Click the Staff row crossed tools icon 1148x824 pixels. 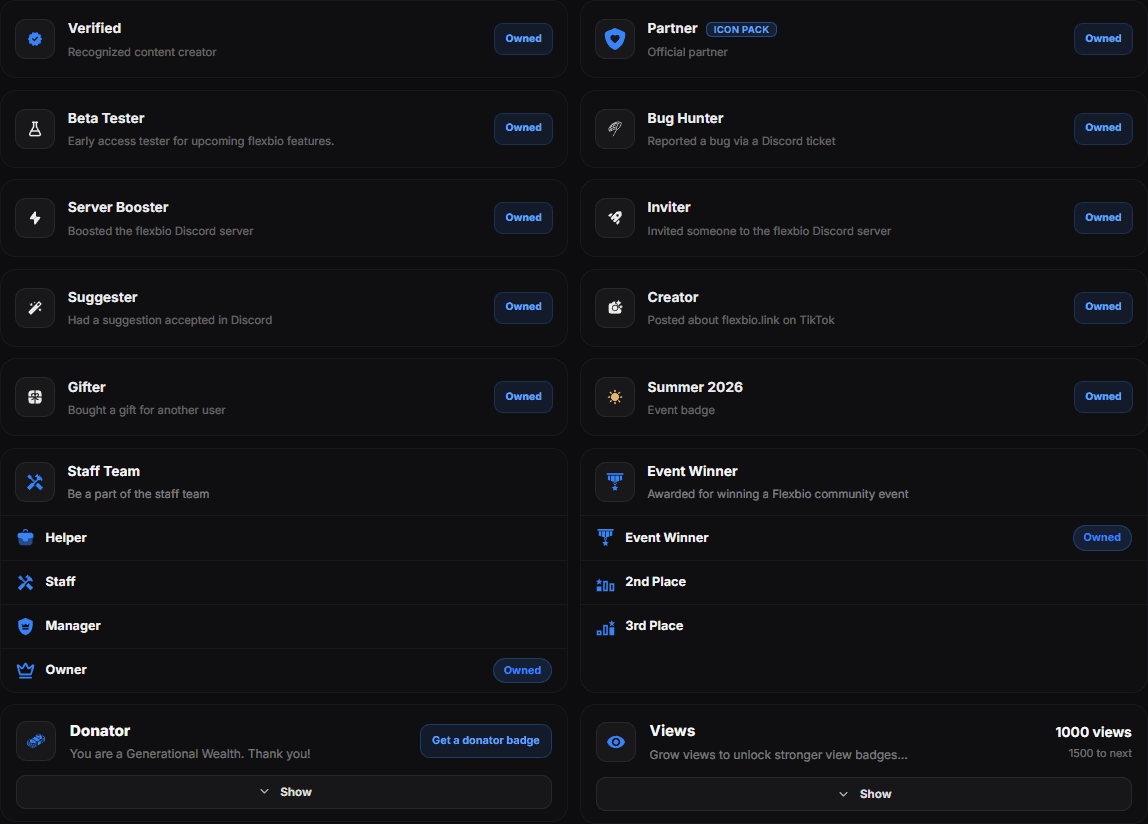pos(26,582)
